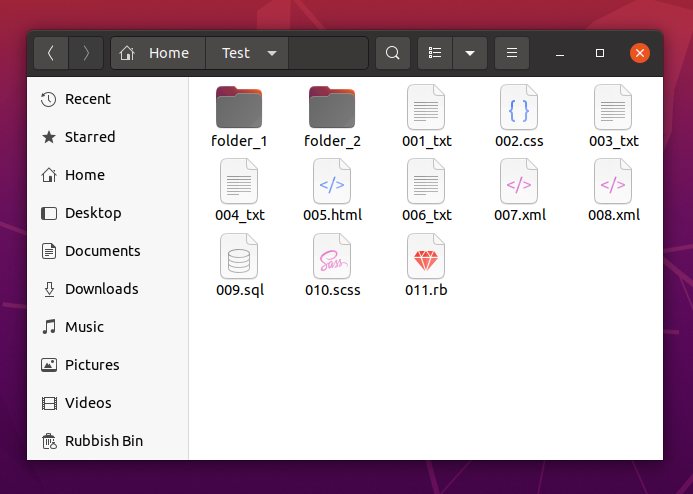Open view options dropdown arrow
Screen dimensions: 693x494
click(x=470, y=53)
